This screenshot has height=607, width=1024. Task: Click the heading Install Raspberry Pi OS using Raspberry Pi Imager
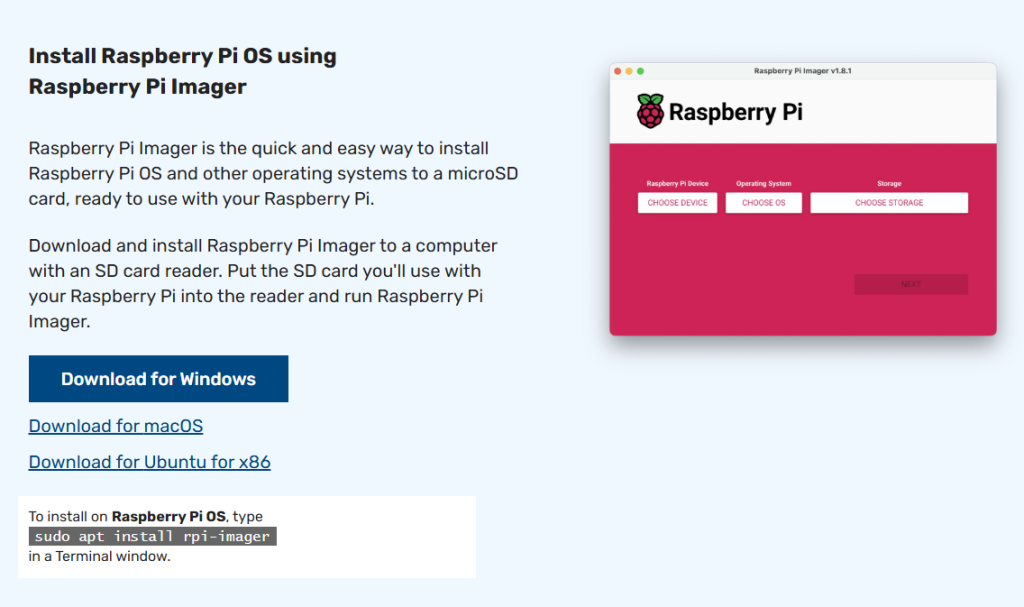tap(182, 71)
